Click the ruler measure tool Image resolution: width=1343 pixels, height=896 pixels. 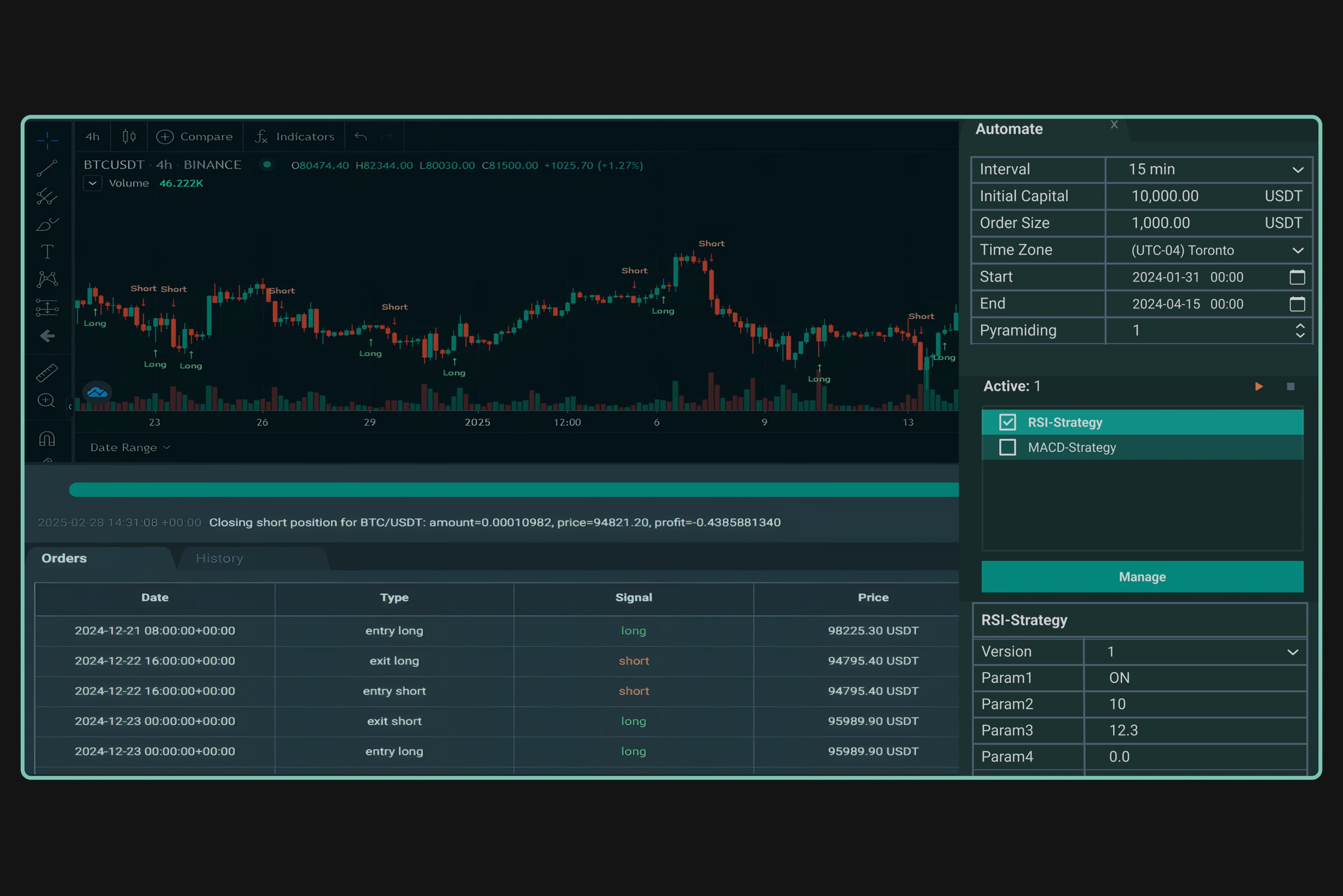[x=47, y=373]
